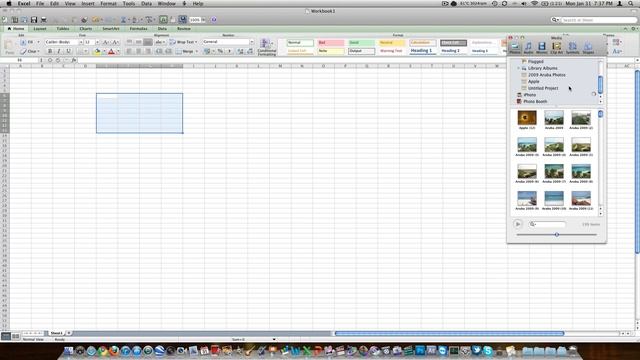
Task: Apply italic formatting
Action: click(59, 51)
